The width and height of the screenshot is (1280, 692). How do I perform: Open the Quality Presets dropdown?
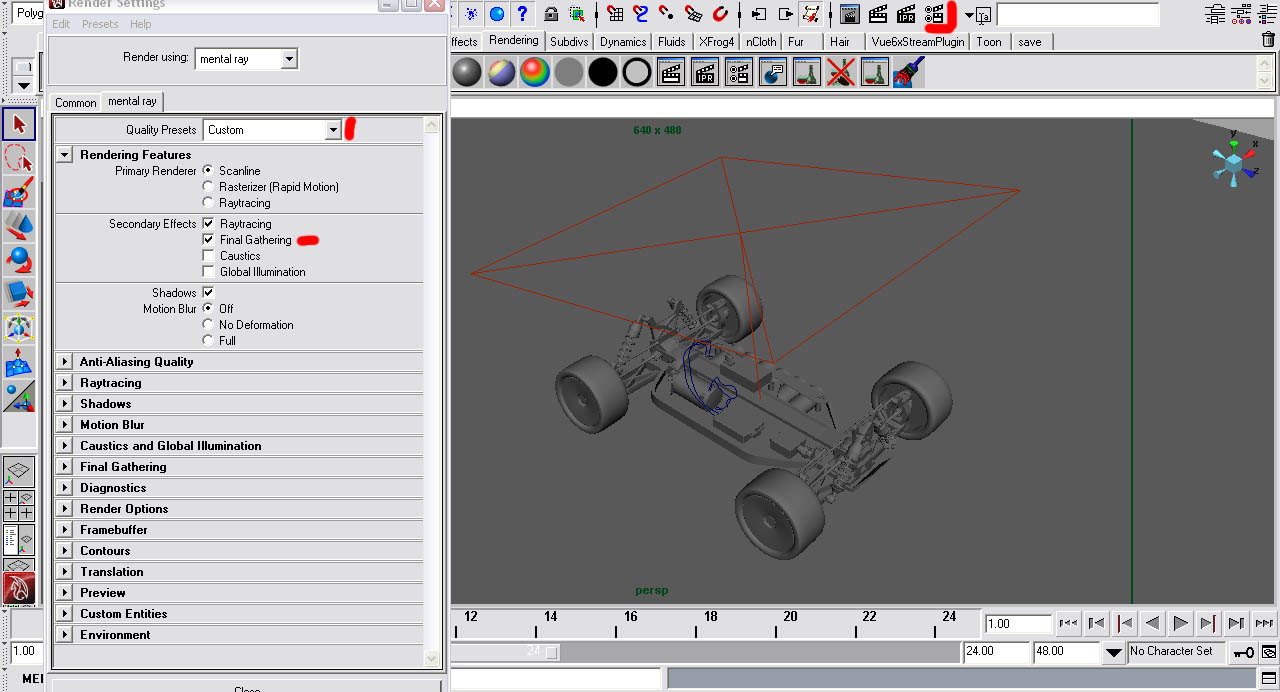click(272, 130)
